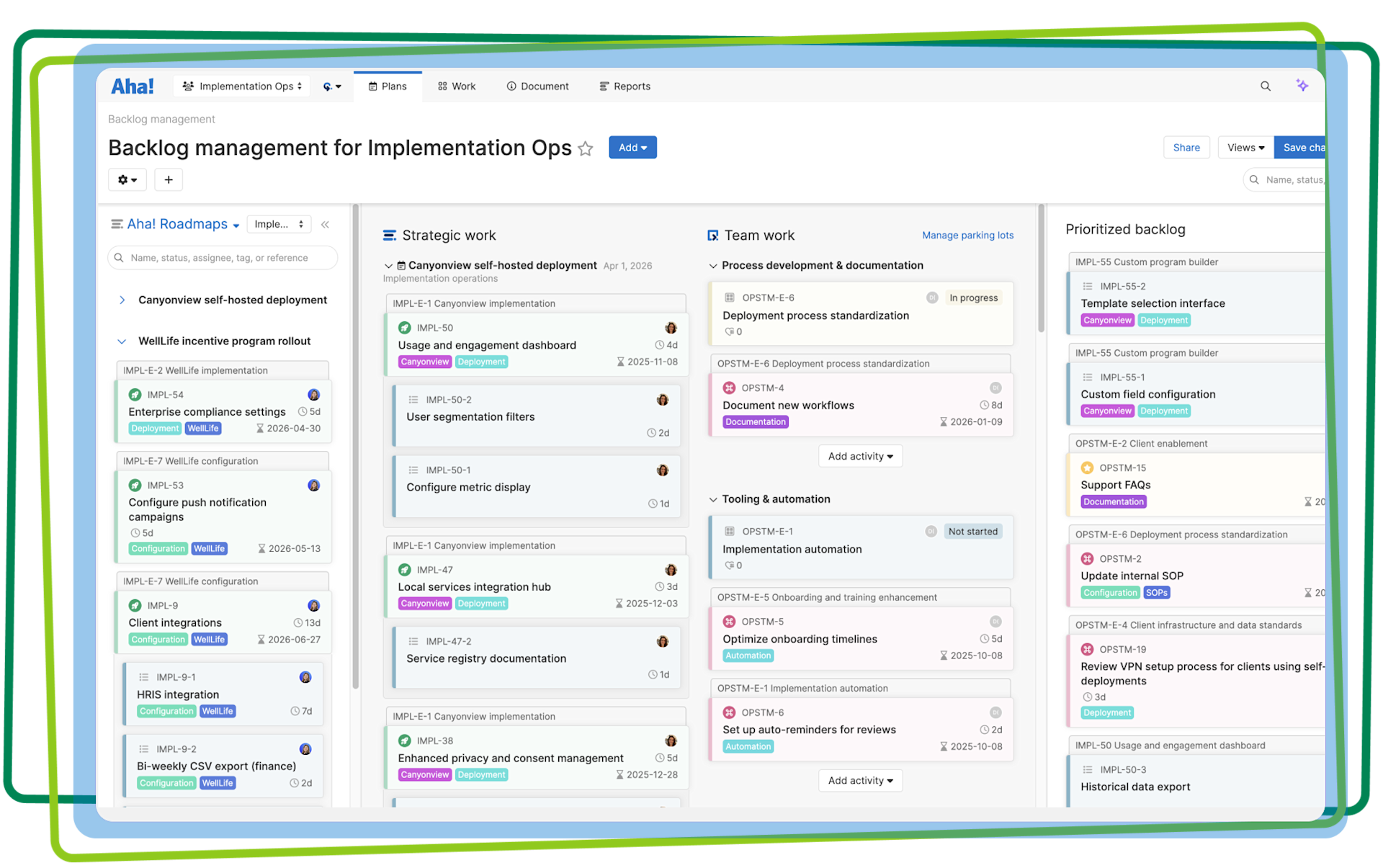The image size is (1383, 868).
Task: Click OPSTM-15 yellow status icon
Action: (1087, 467)
